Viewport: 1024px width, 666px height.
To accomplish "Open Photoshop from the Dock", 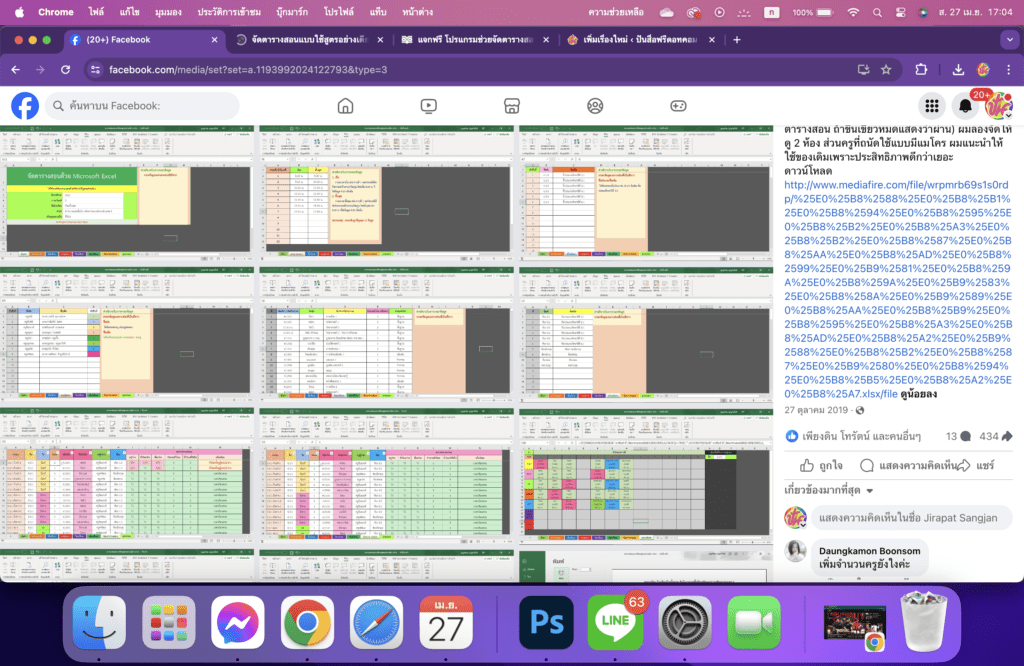I will pos(546,622).
